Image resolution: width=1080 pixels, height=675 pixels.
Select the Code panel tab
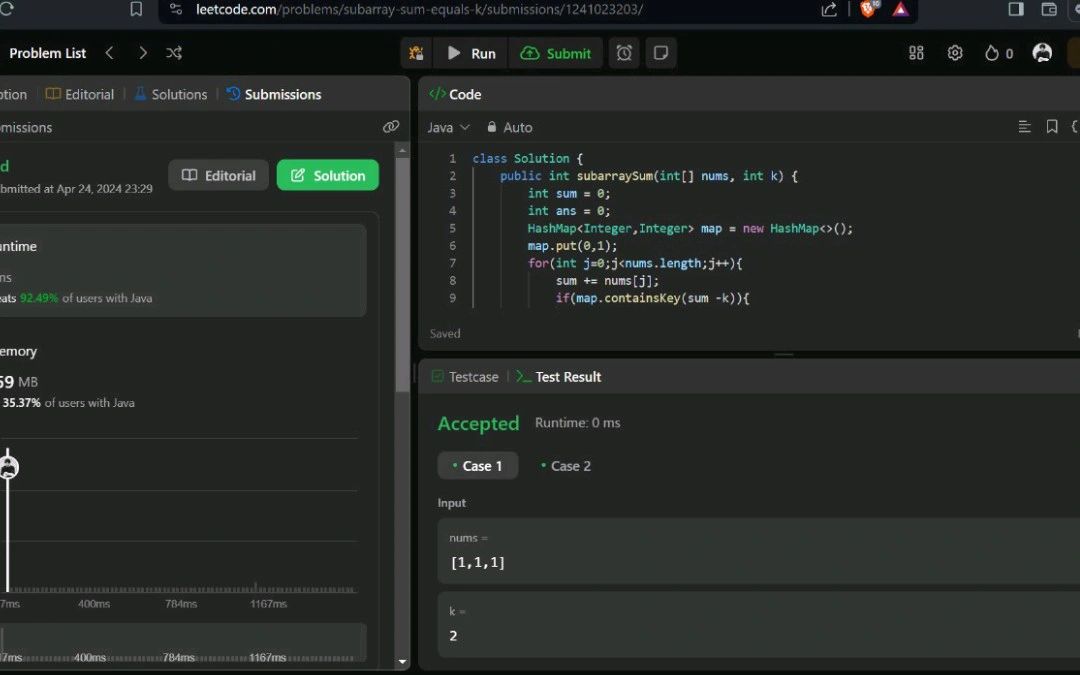tap(455, 94)
